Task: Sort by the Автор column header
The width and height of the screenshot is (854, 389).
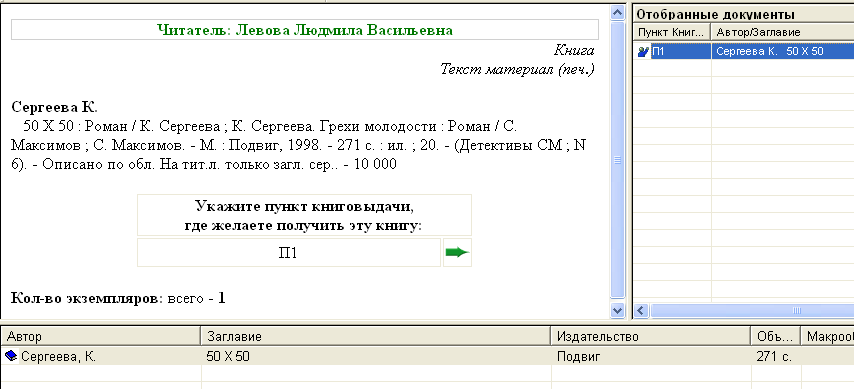Action: 101,337
